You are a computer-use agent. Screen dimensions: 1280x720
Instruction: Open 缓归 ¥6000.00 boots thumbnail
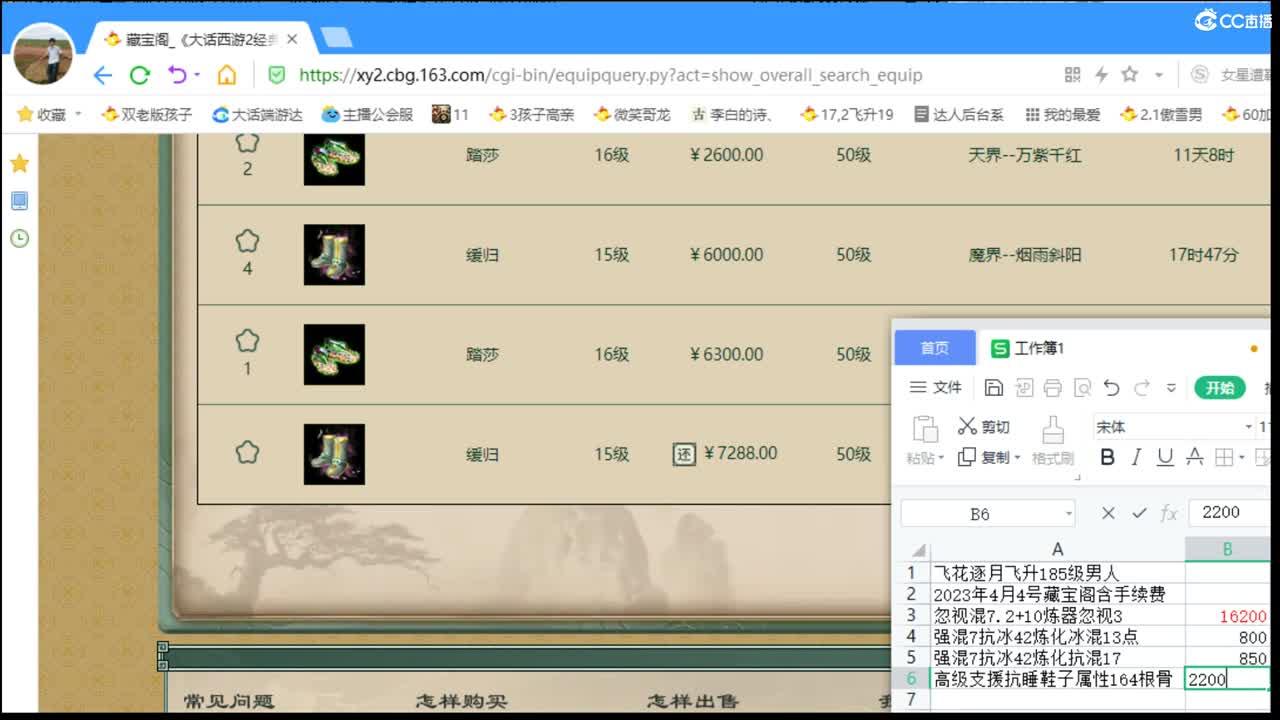pyautogui.click(x=334, y=255)
